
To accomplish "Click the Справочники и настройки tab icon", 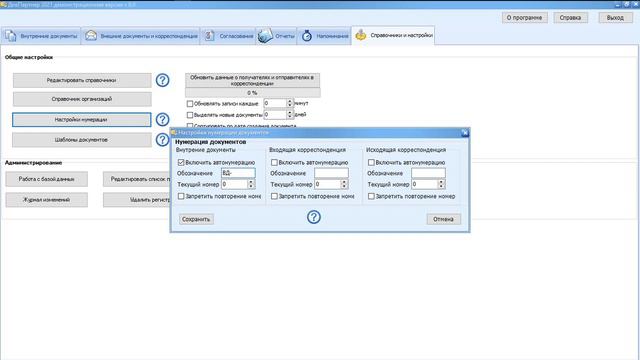I will pos(361,36).
